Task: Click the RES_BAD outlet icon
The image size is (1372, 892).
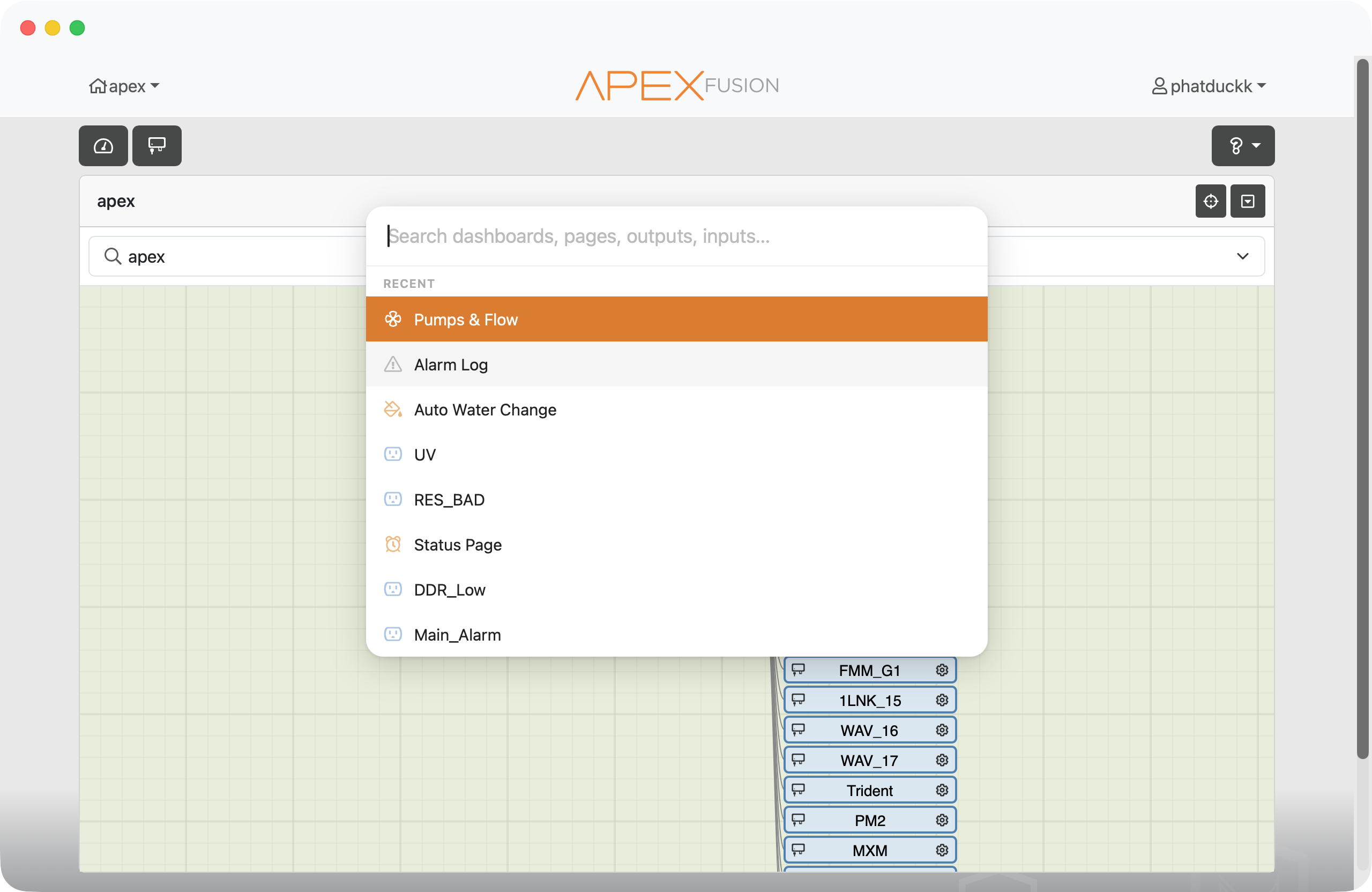Action: point(393,499)
